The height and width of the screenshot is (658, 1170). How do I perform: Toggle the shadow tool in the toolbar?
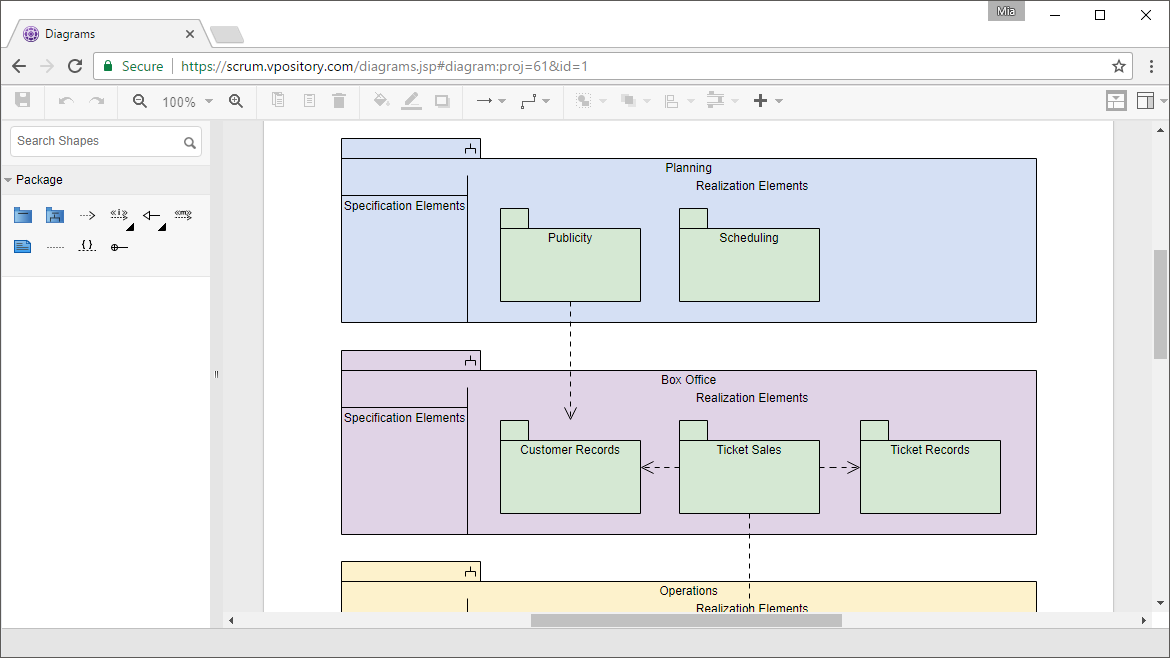[442, 101]
